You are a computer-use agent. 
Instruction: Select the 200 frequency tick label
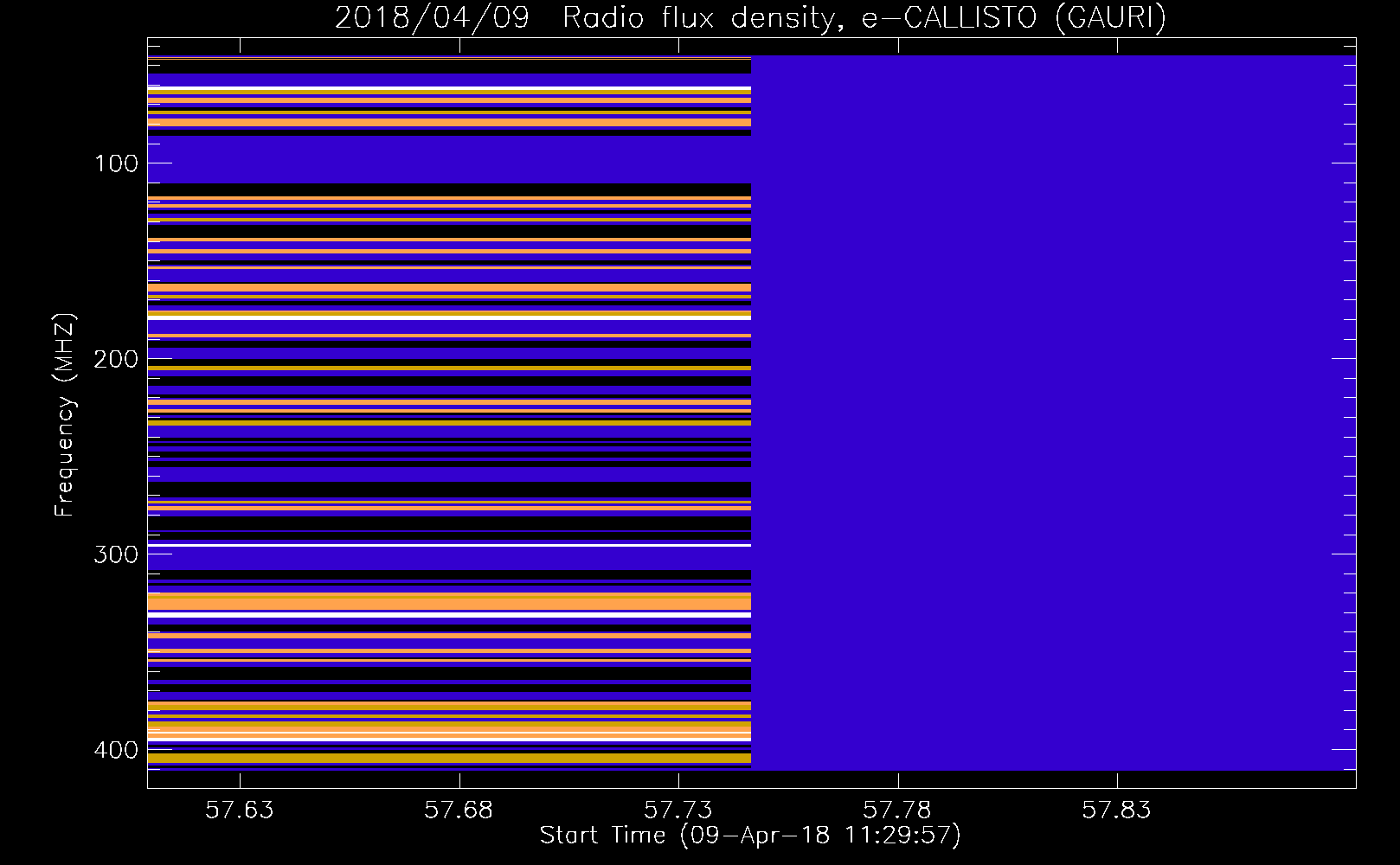pyautogui.click(x=116, y=359)
